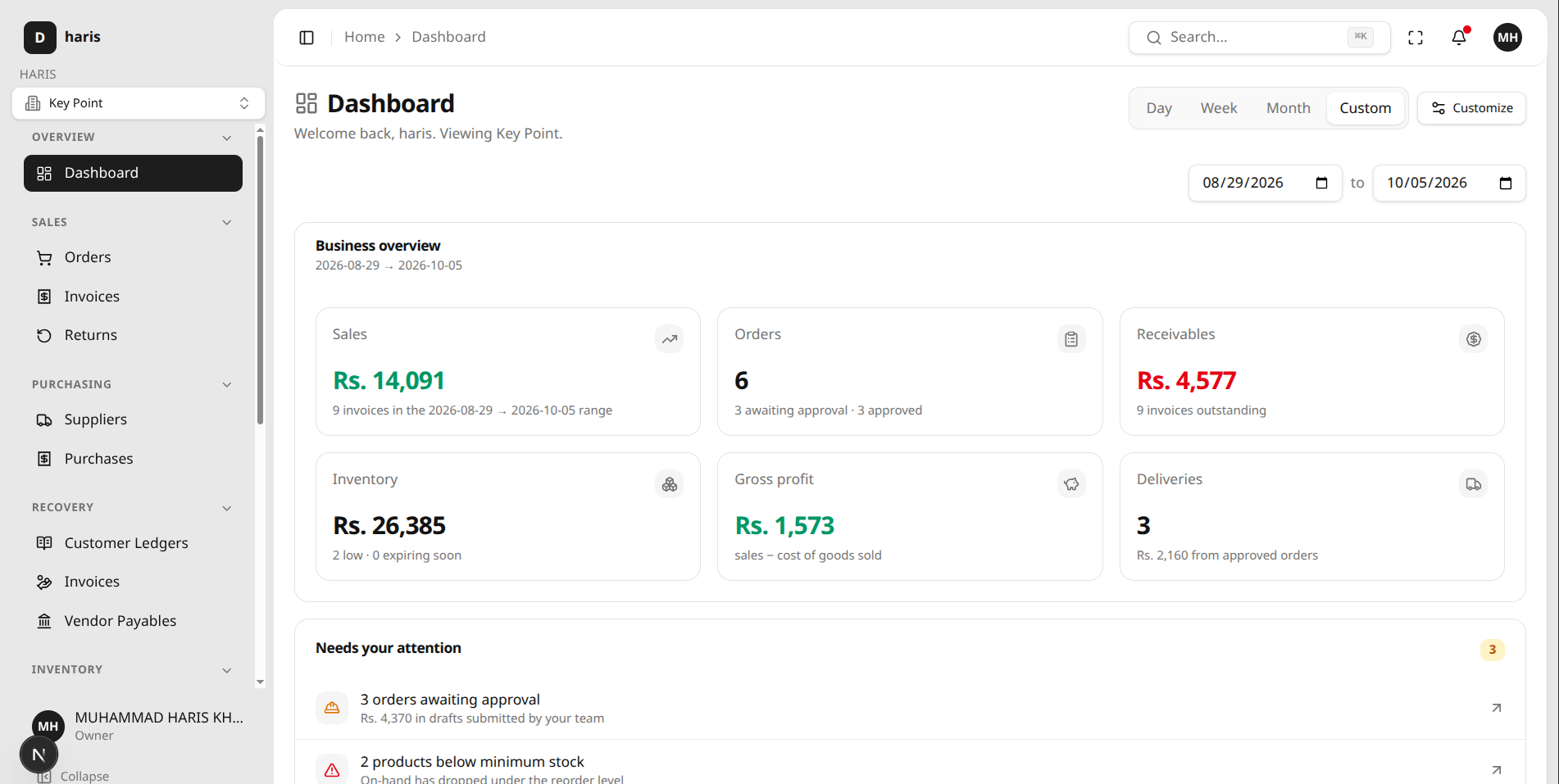Switch to the Day range tab
This screenshot has height=784, width=1559.
coord(1159,108)
